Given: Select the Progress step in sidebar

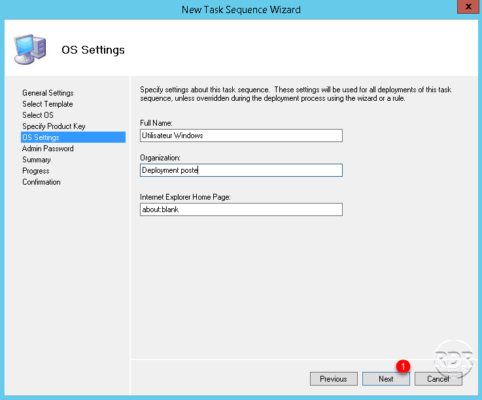Looking at the screenshot, I should pos(36,171).
